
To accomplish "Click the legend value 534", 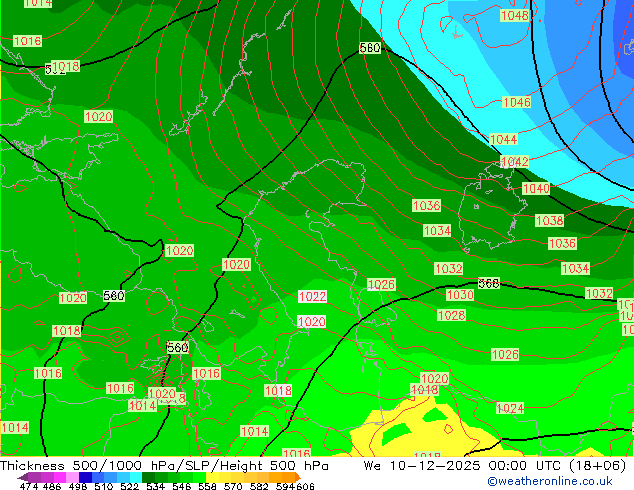I will click(x=156, y=486).
